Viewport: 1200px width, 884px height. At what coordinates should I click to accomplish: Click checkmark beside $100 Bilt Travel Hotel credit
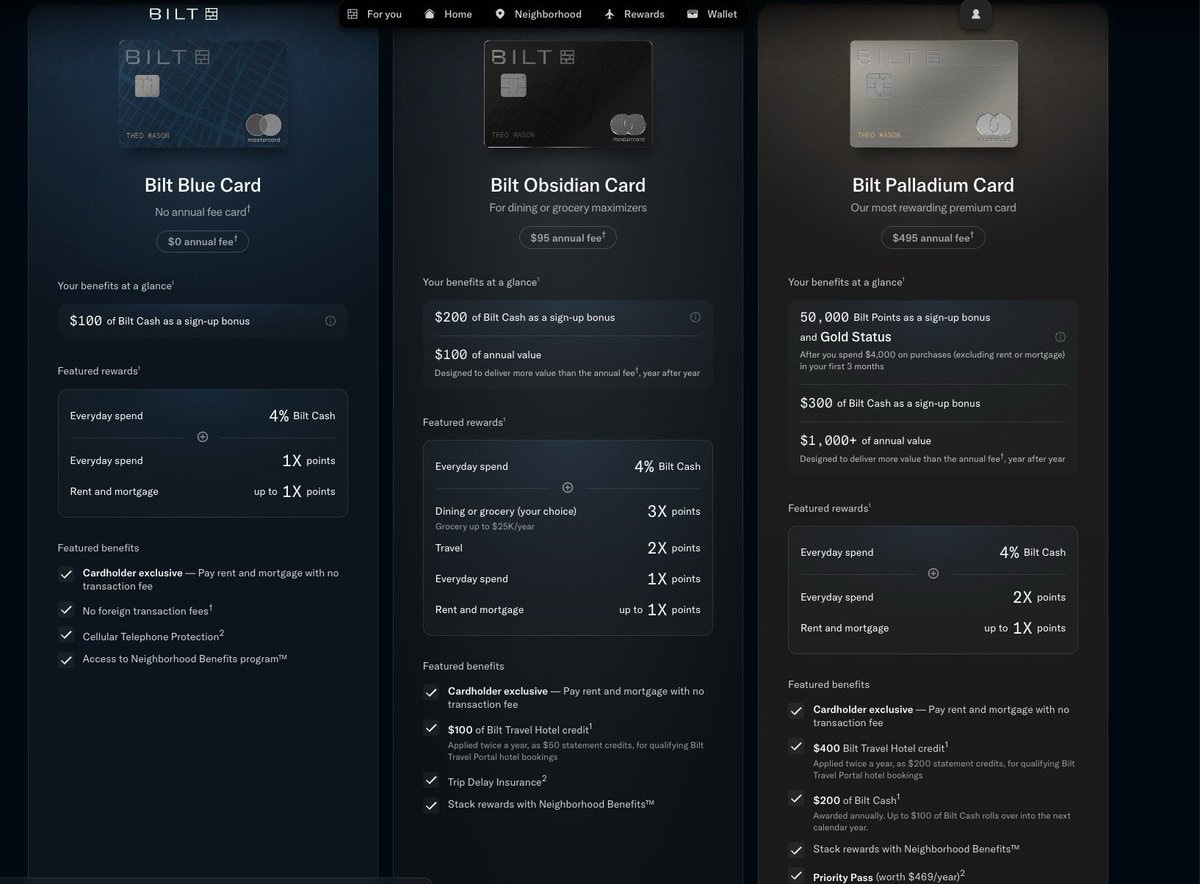tap(431, 729)
